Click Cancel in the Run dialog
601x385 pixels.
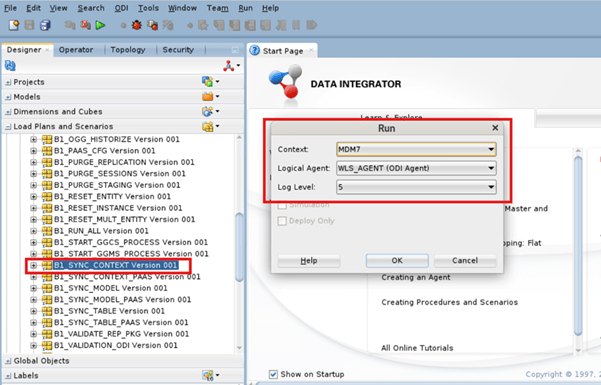click(465, 260)
